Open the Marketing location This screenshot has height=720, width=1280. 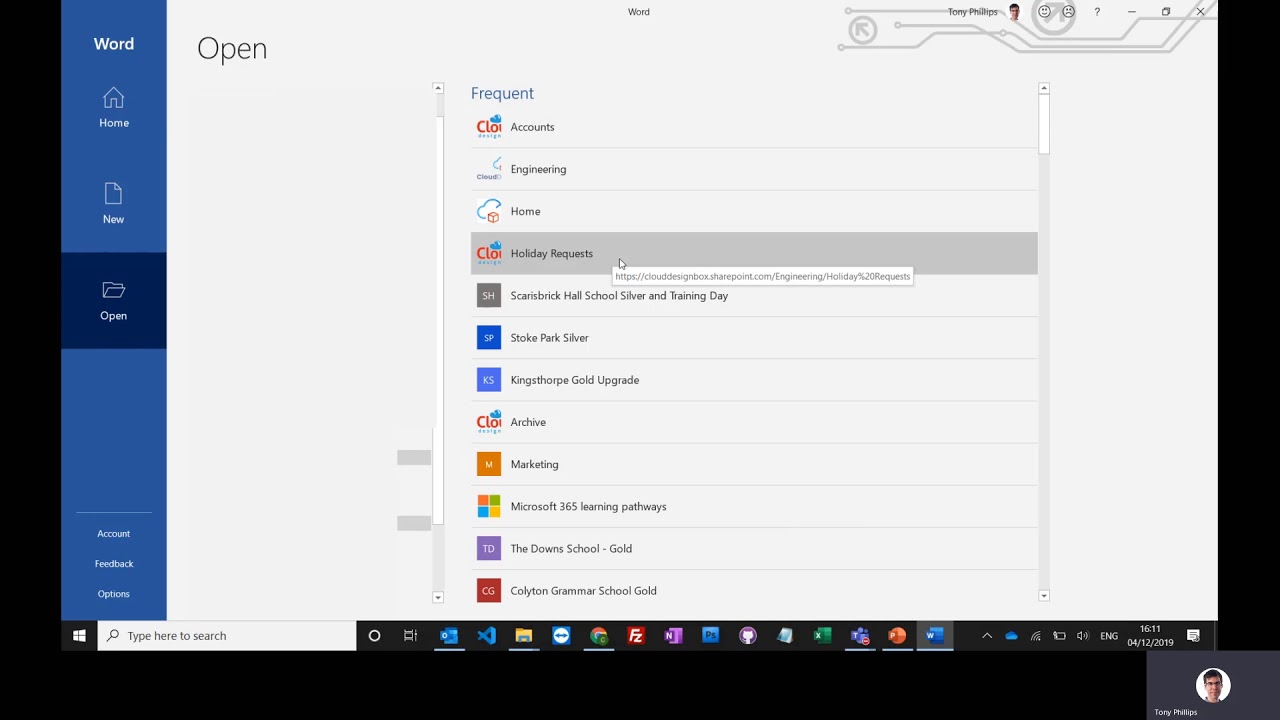pyautogui.click(x=754, y=464)
